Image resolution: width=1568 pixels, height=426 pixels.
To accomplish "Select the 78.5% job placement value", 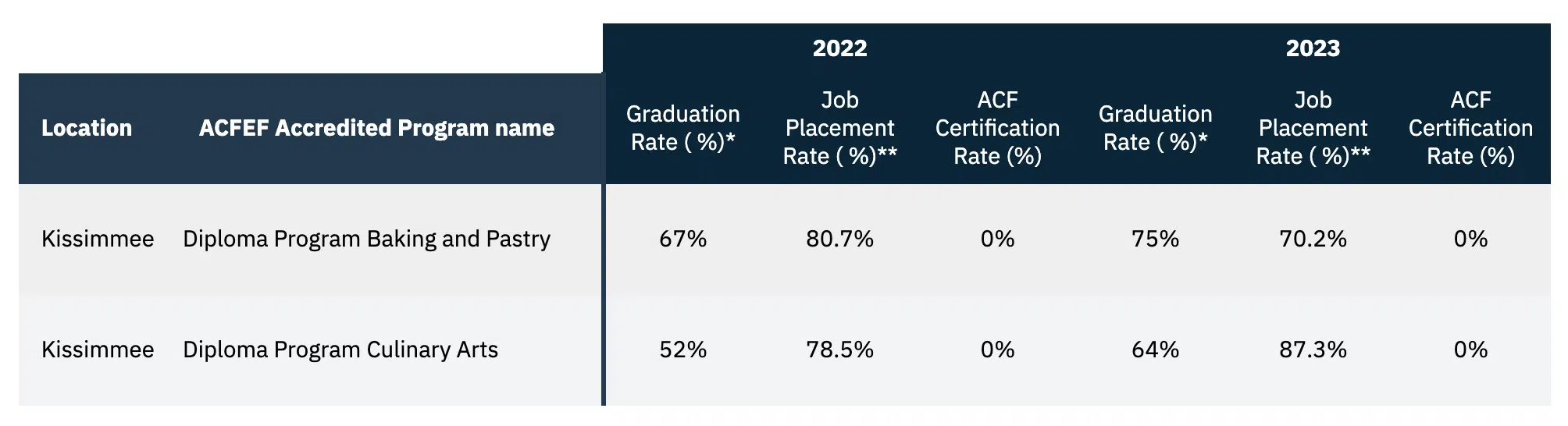I will 839,350.
